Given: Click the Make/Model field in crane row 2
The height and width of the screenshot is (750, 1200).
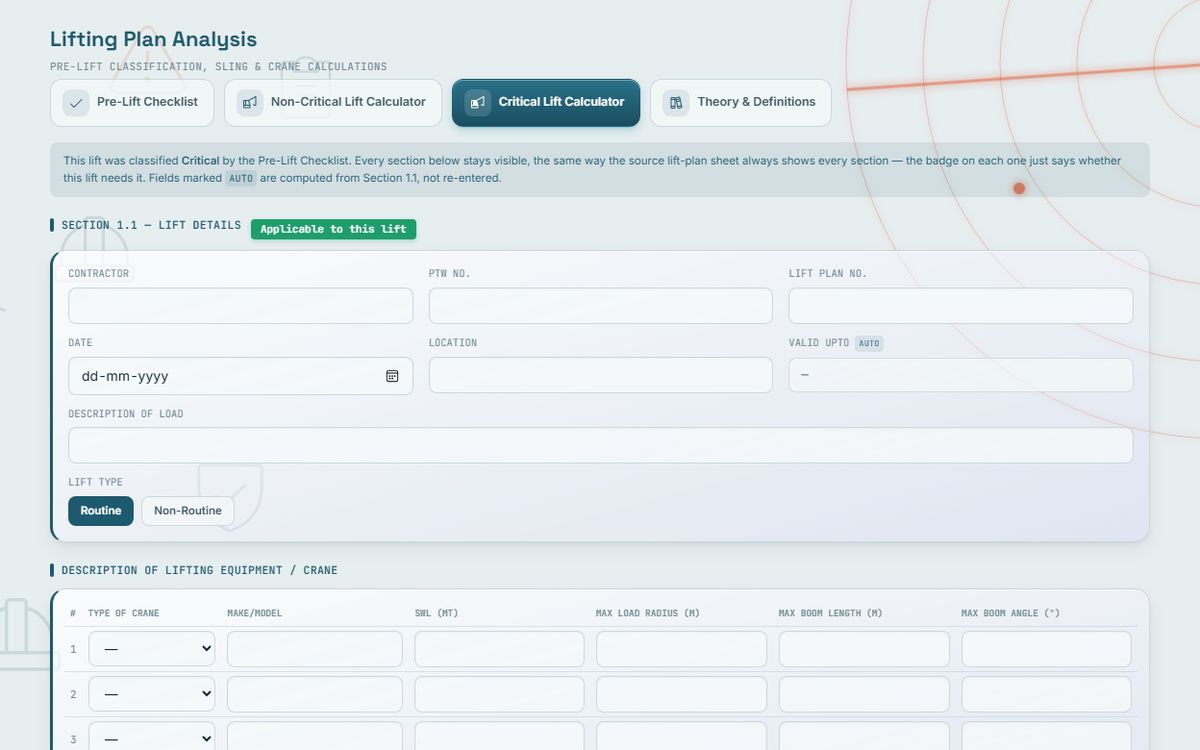Looking at the screenshot, I should coord(315,694).
